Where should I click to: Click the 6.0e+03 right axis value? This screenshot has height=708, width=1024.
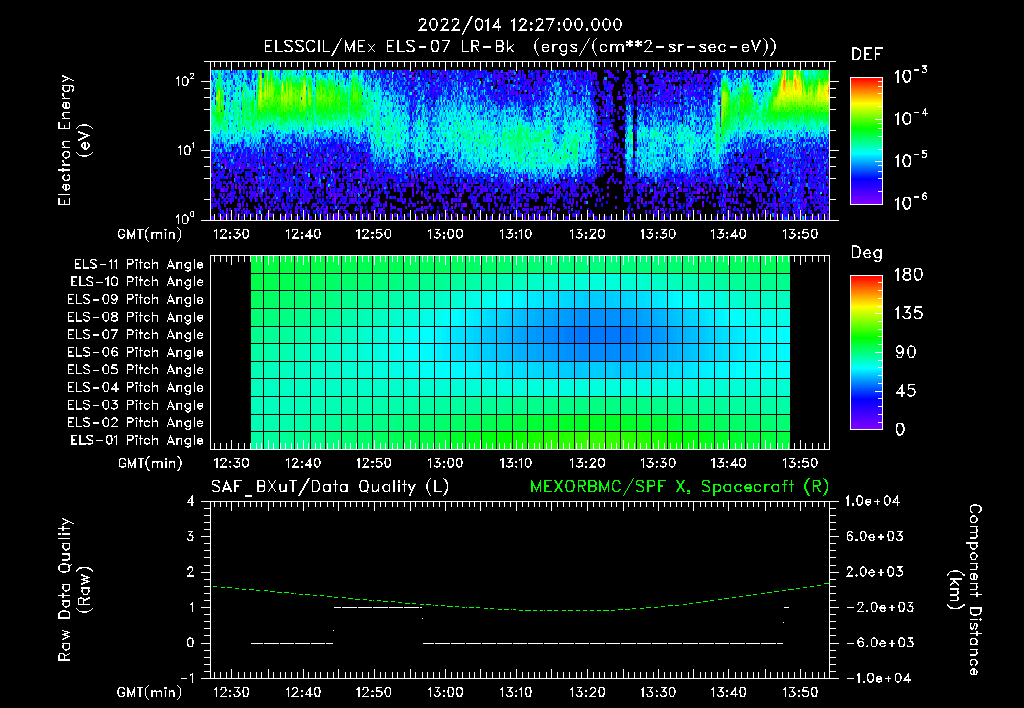point(876,536)
